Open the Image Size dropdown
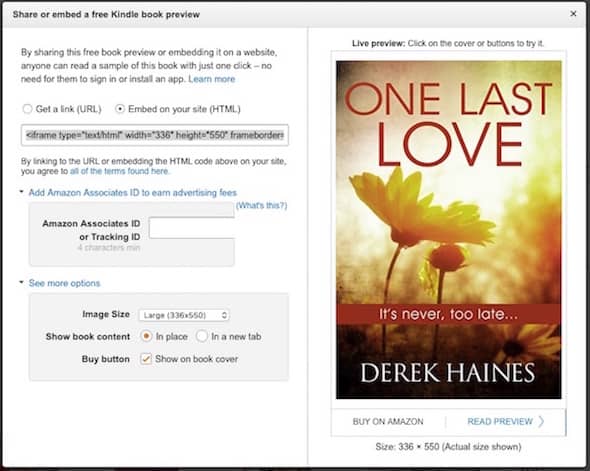Viewport: 590px width, 471px height. [x=184, y=315]
